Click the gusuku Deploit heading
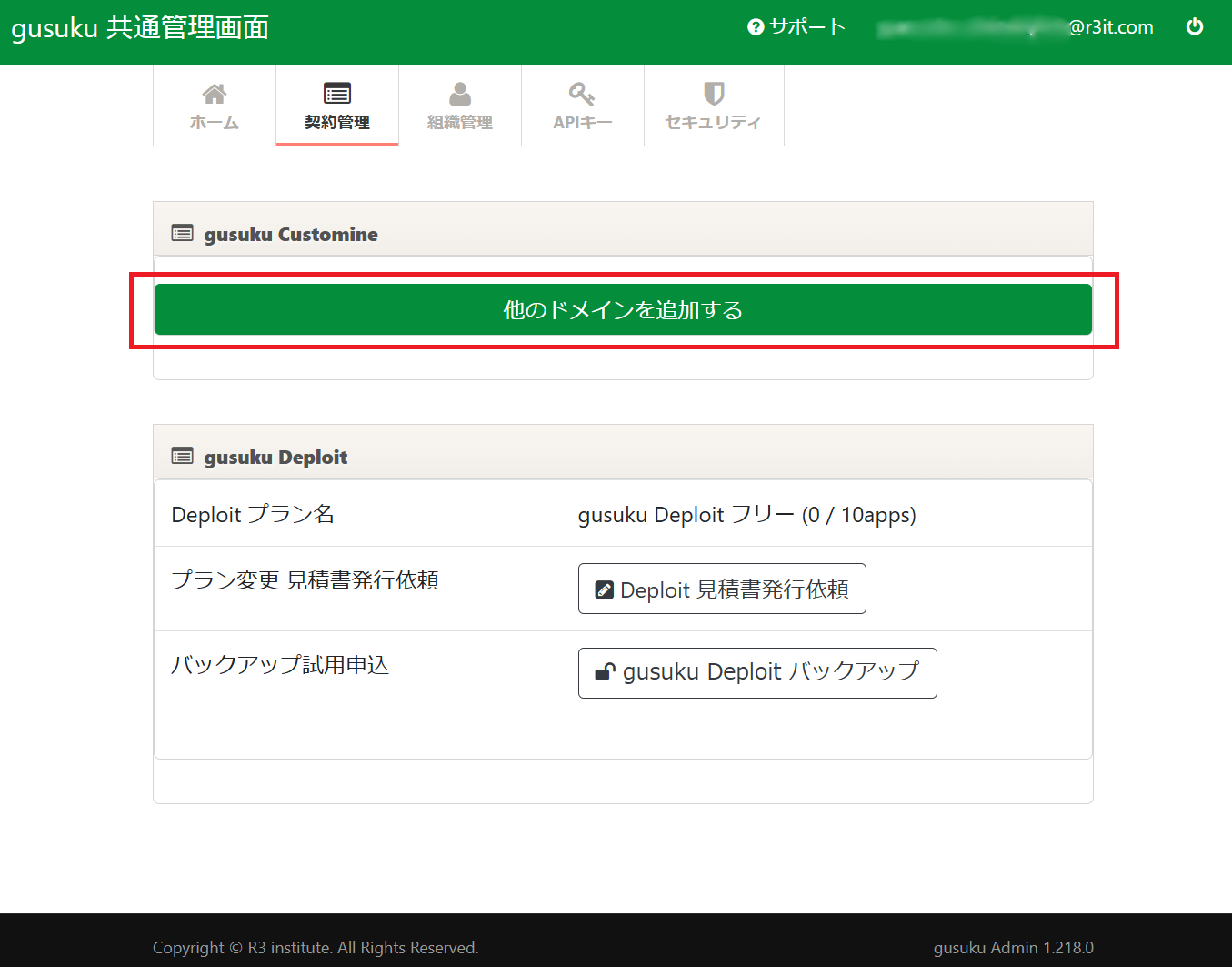 tap(275, 457)
